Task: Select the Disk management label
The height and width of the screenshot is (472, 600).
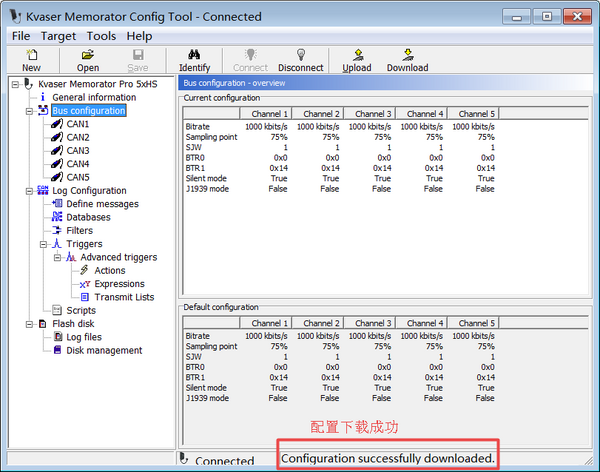Action: point(104,350)
